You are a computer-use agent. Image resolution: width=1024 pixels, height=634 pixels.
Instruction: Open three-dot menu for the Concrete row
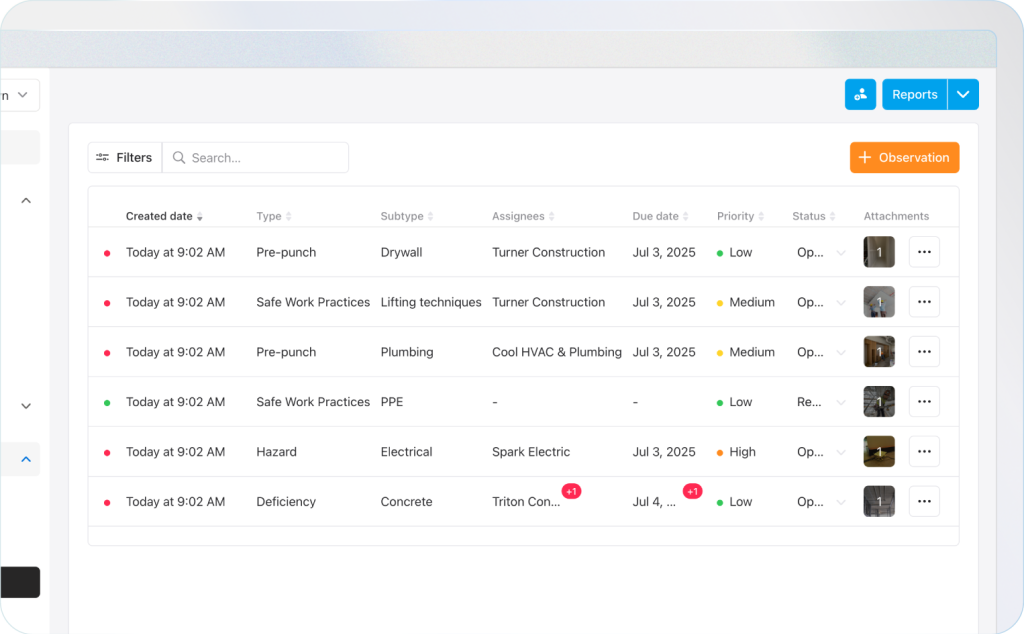(924, 502)
